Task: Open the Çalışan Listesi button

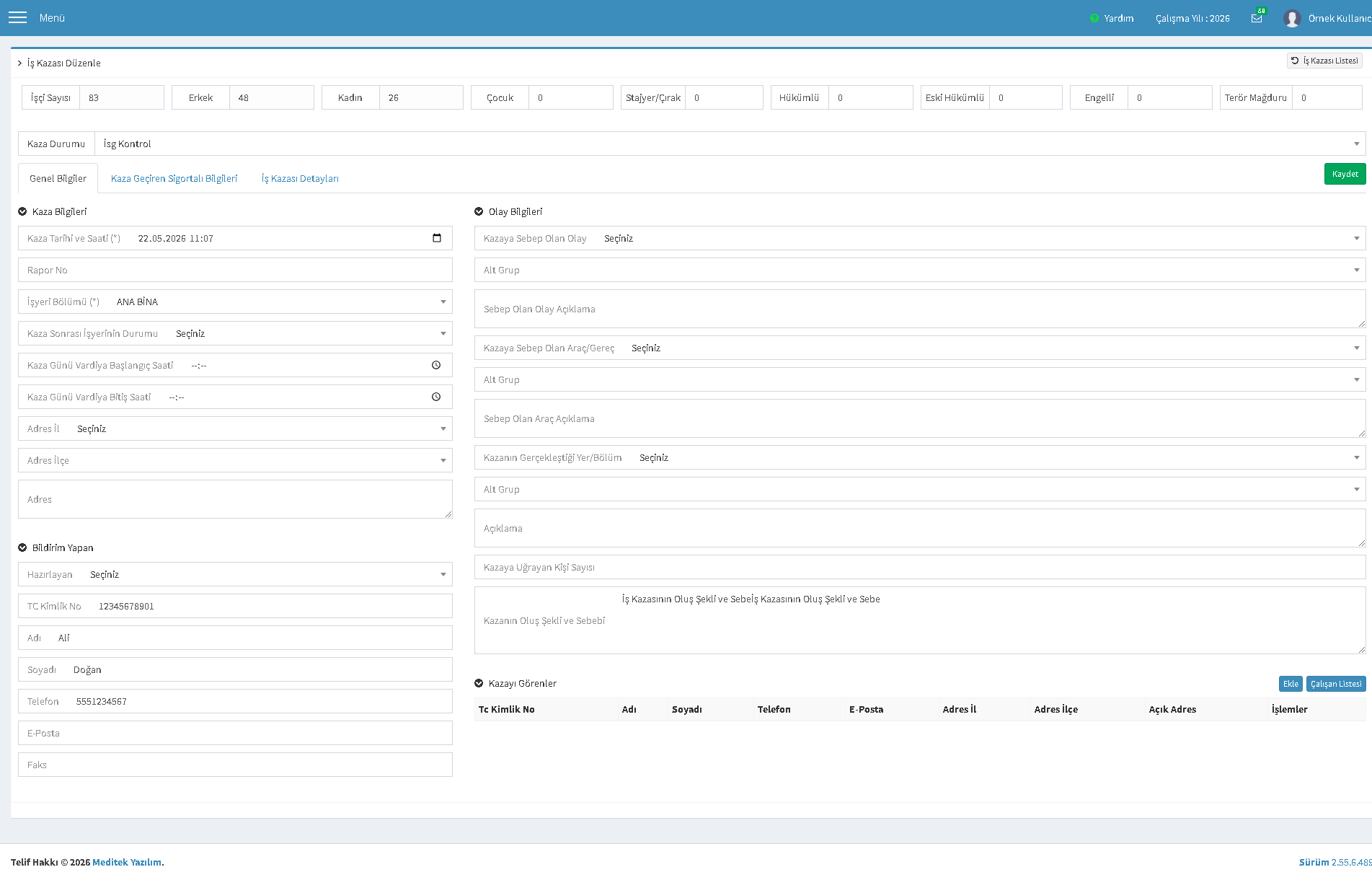Action: (x=1336, y=684)
